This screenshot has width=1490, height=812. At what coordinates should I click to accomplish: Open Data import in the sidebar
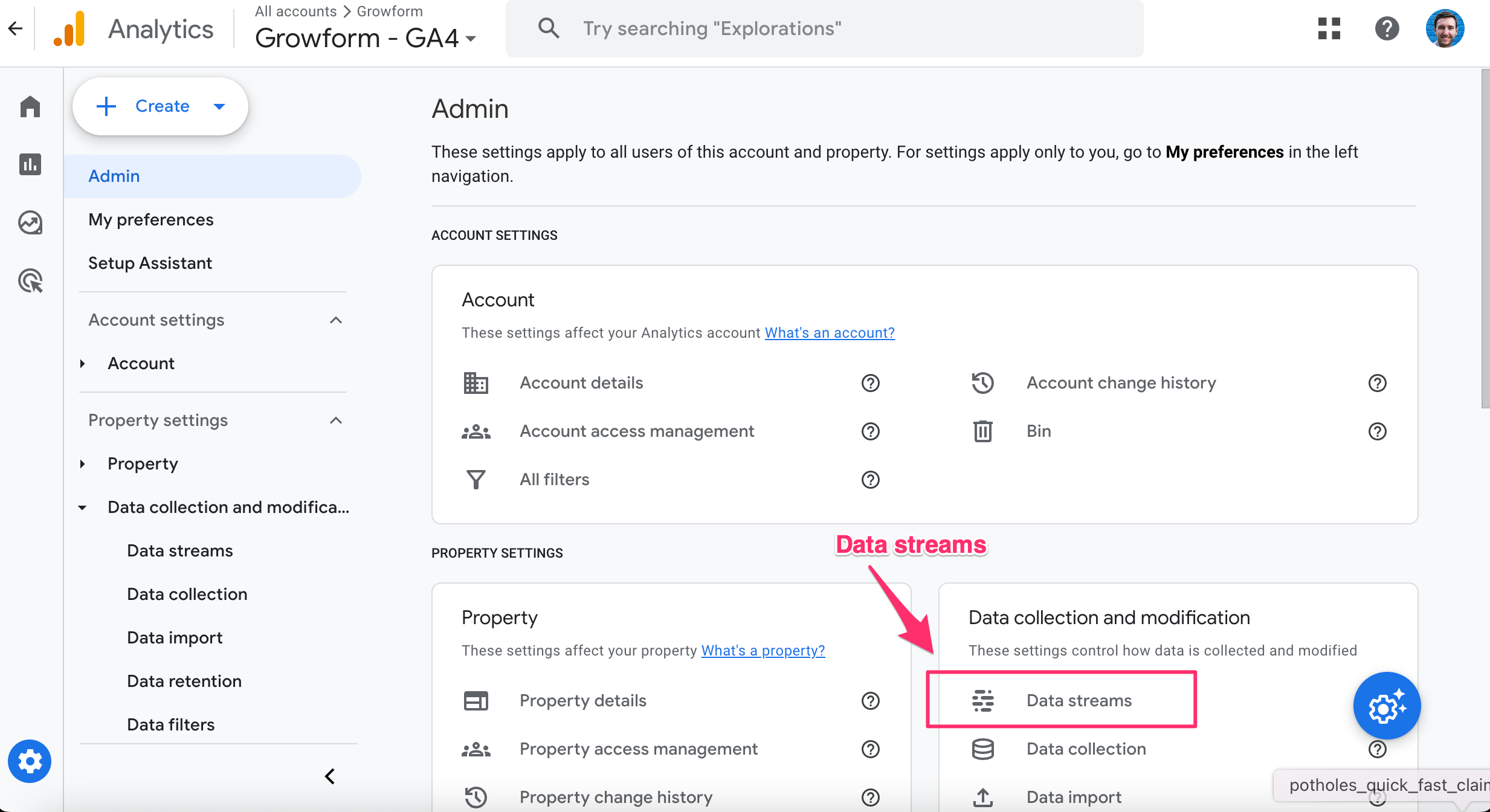click(x=175, y=637)
